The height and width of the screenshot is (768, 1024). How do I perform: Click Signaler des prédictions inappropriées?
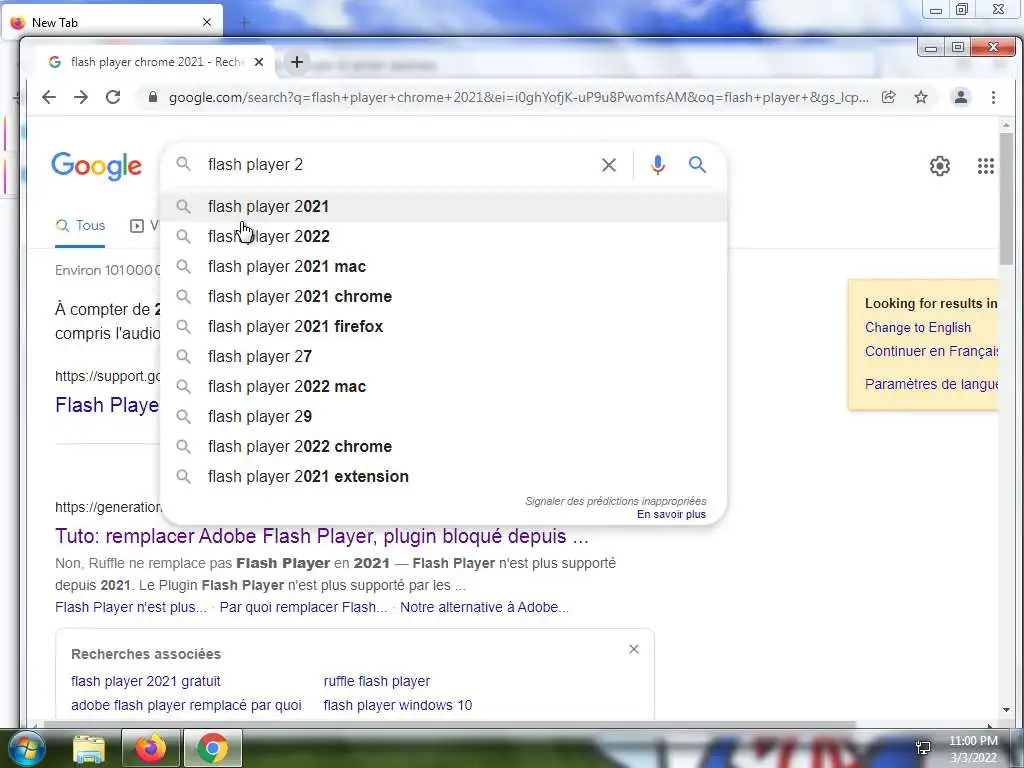(616, 501)
